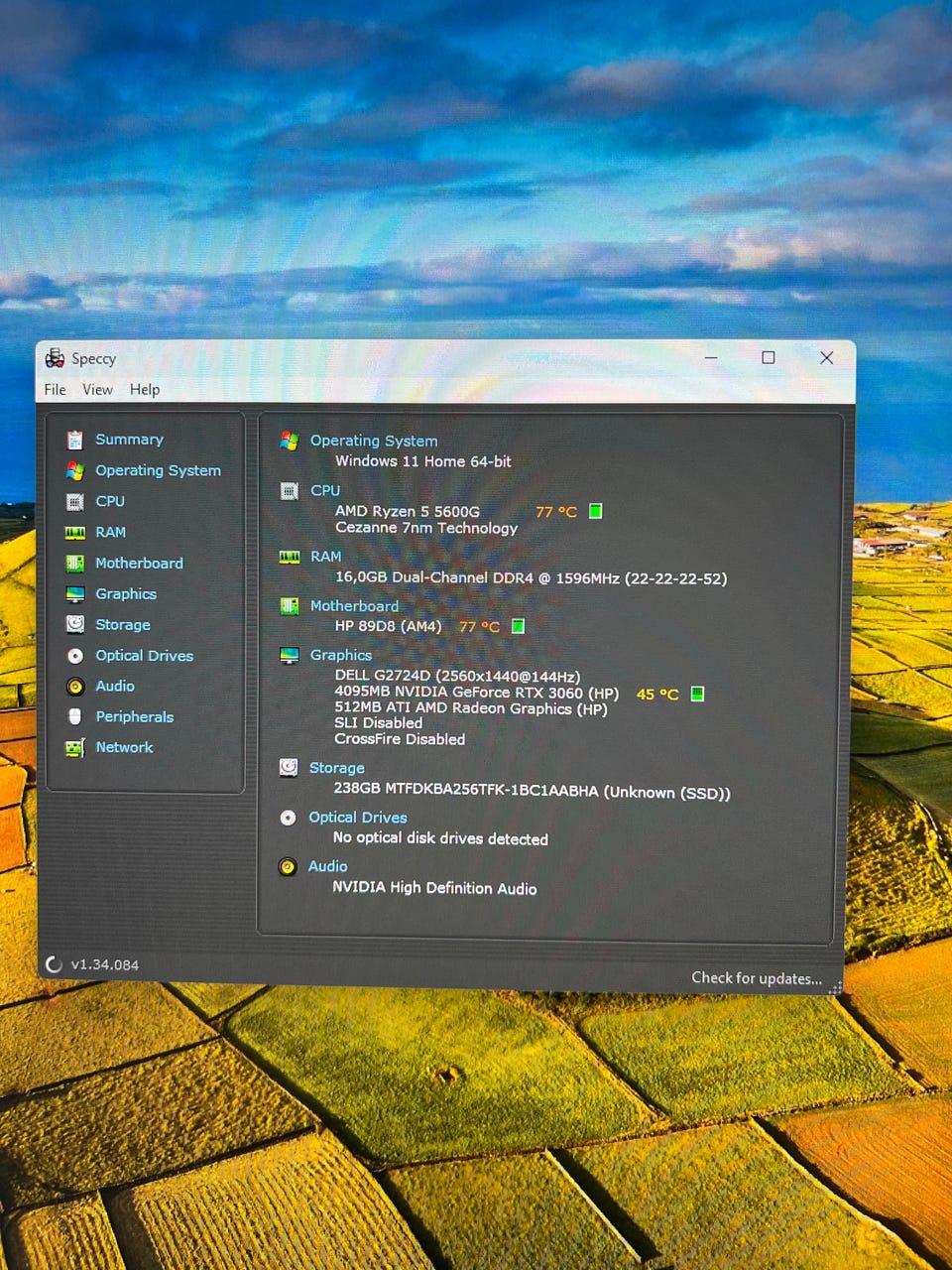Click Check for updates link
The image size is (952, 1270).
tap(757, 978)
